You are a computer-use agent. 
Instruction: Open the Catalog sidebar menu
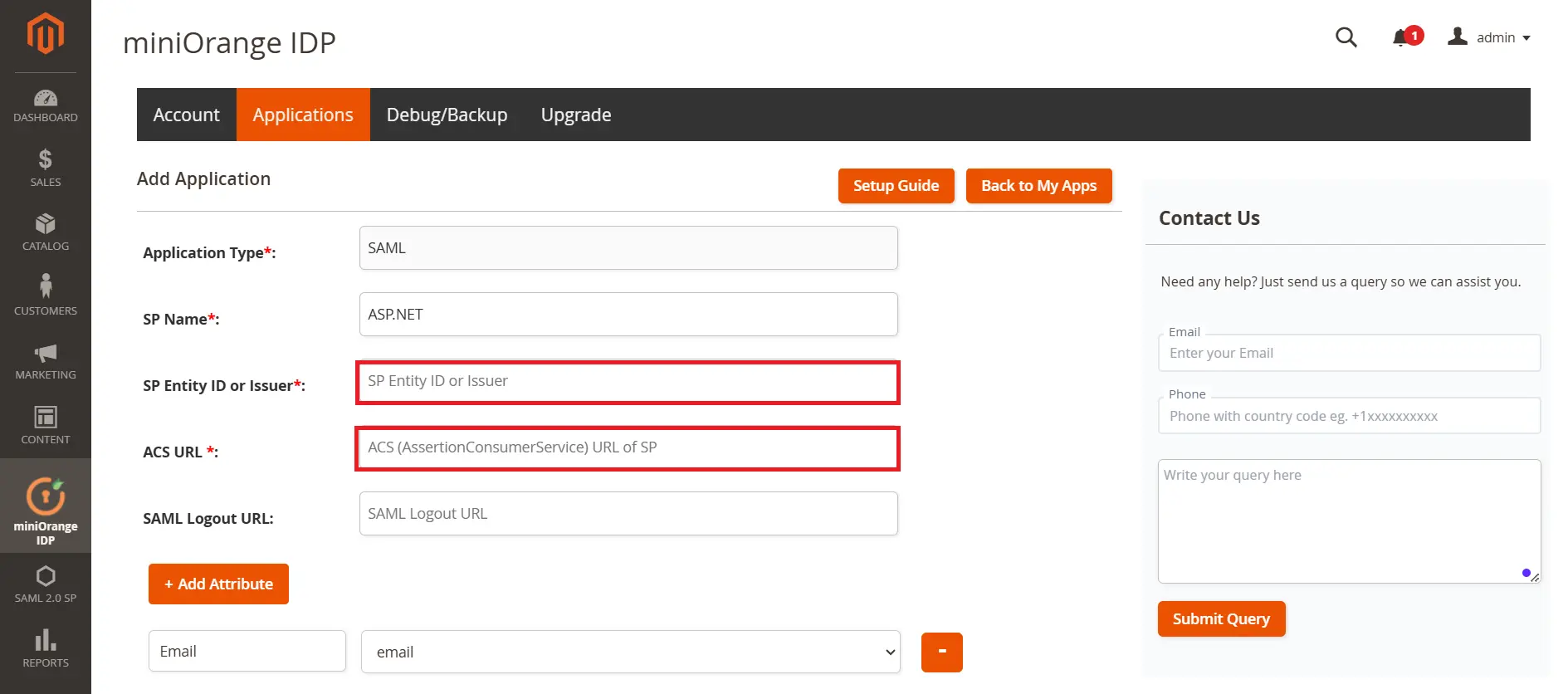(x=46, y=232)
